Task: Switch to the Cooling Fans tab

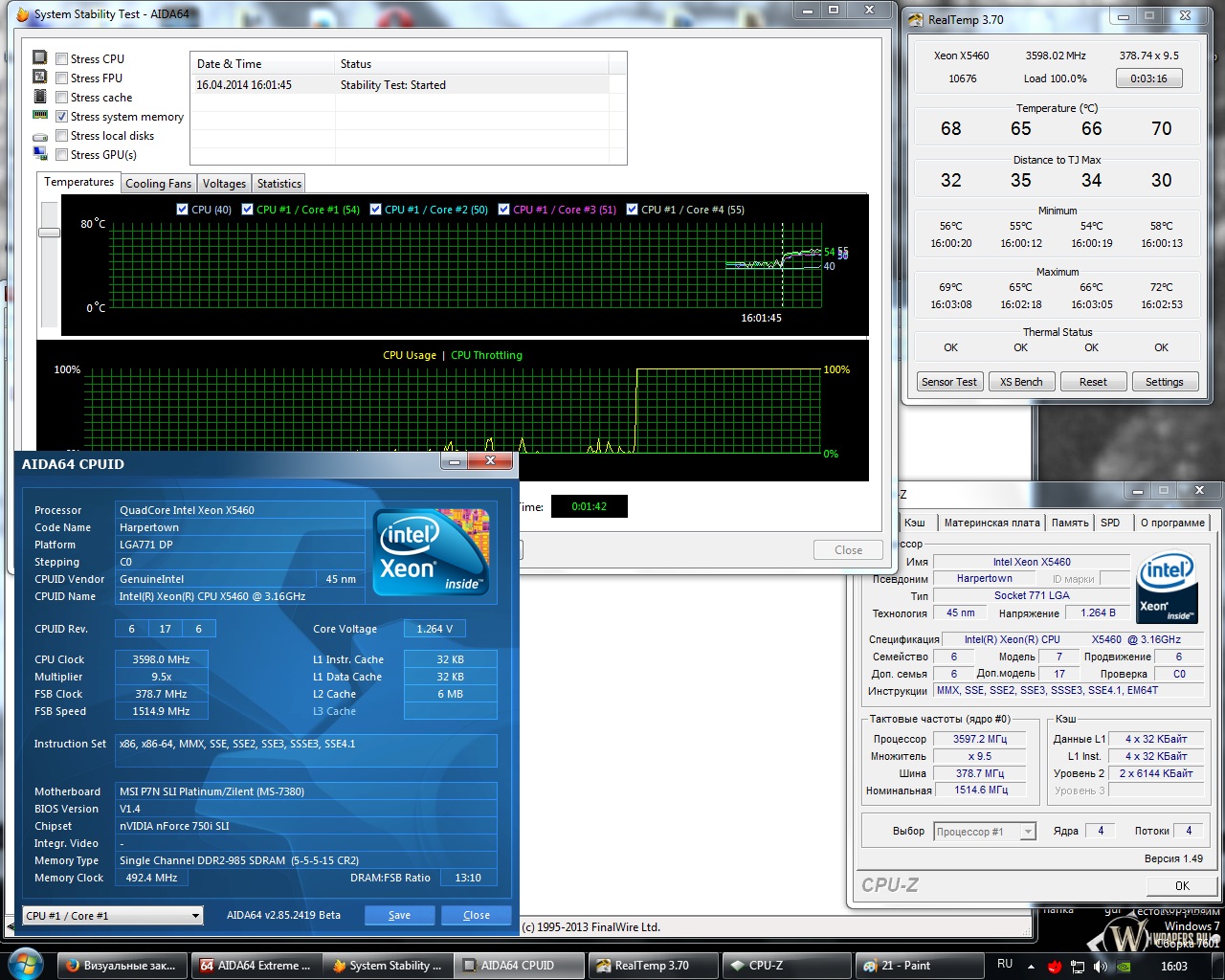Action: [x=158, y=184]
